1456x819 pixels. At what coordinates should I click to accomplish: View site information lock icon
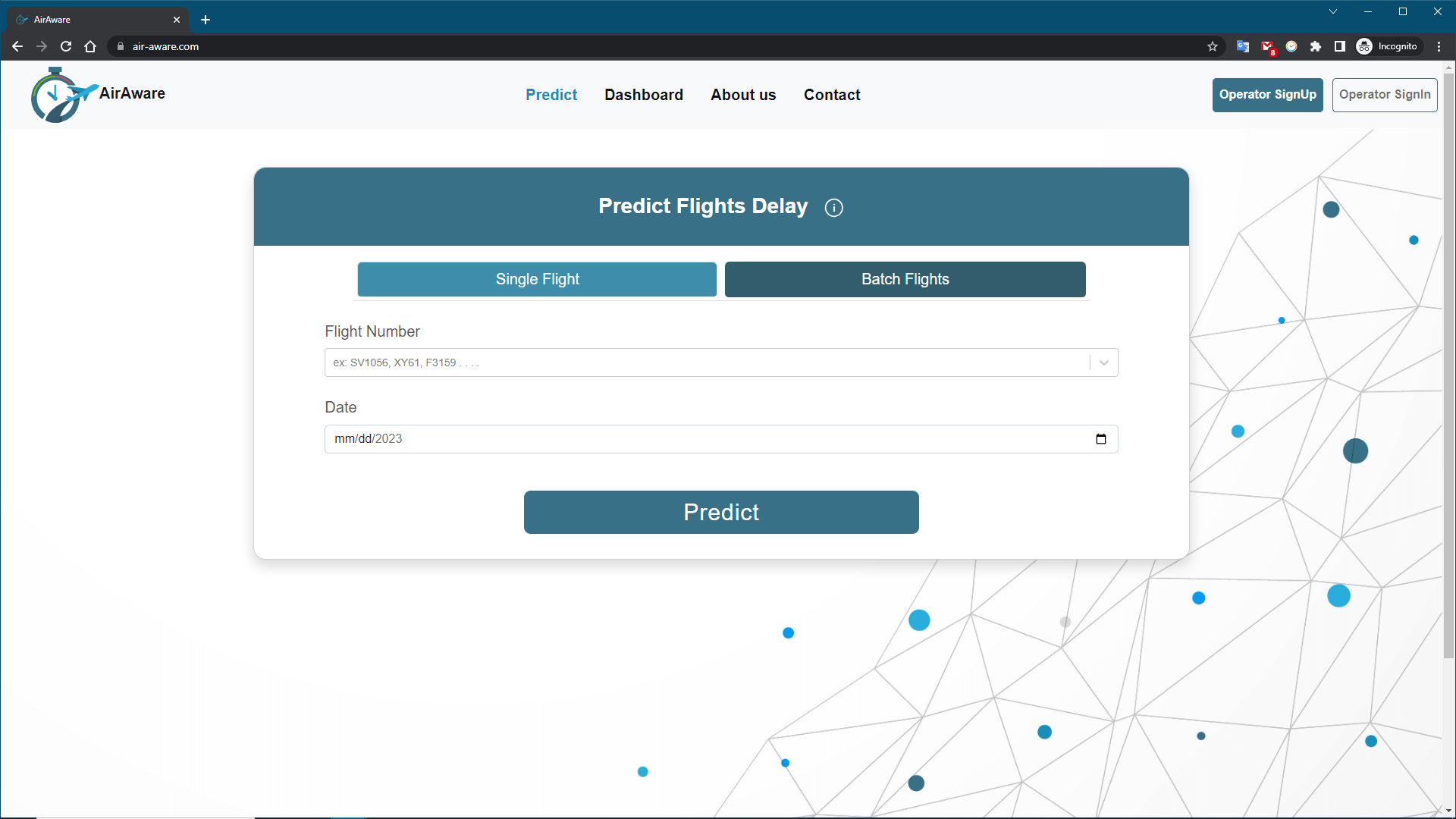(121, 46)
